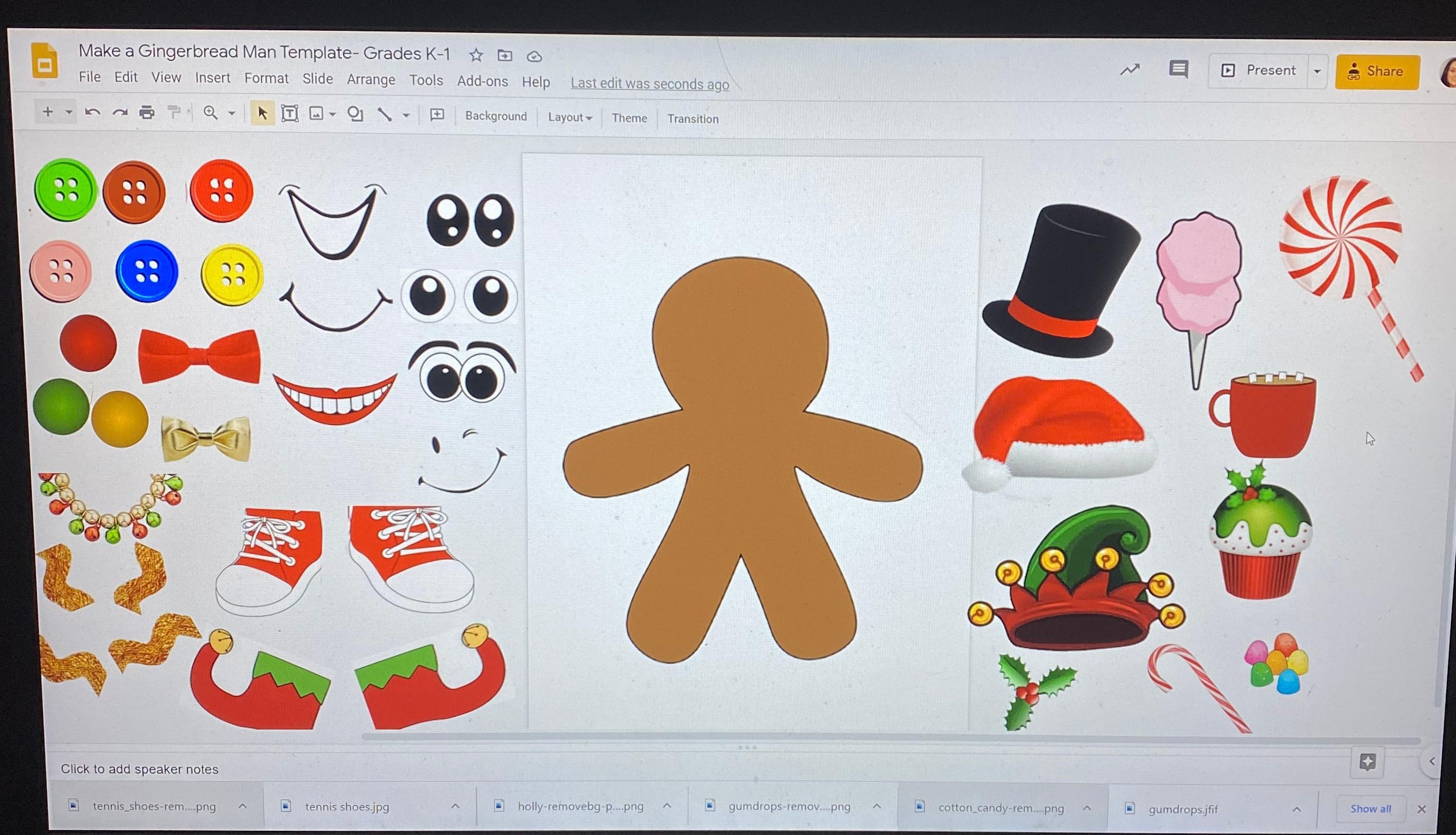Open the Insert menu
The width and height of the screenshot is (1456, 835).
click(x=213, y=78)
